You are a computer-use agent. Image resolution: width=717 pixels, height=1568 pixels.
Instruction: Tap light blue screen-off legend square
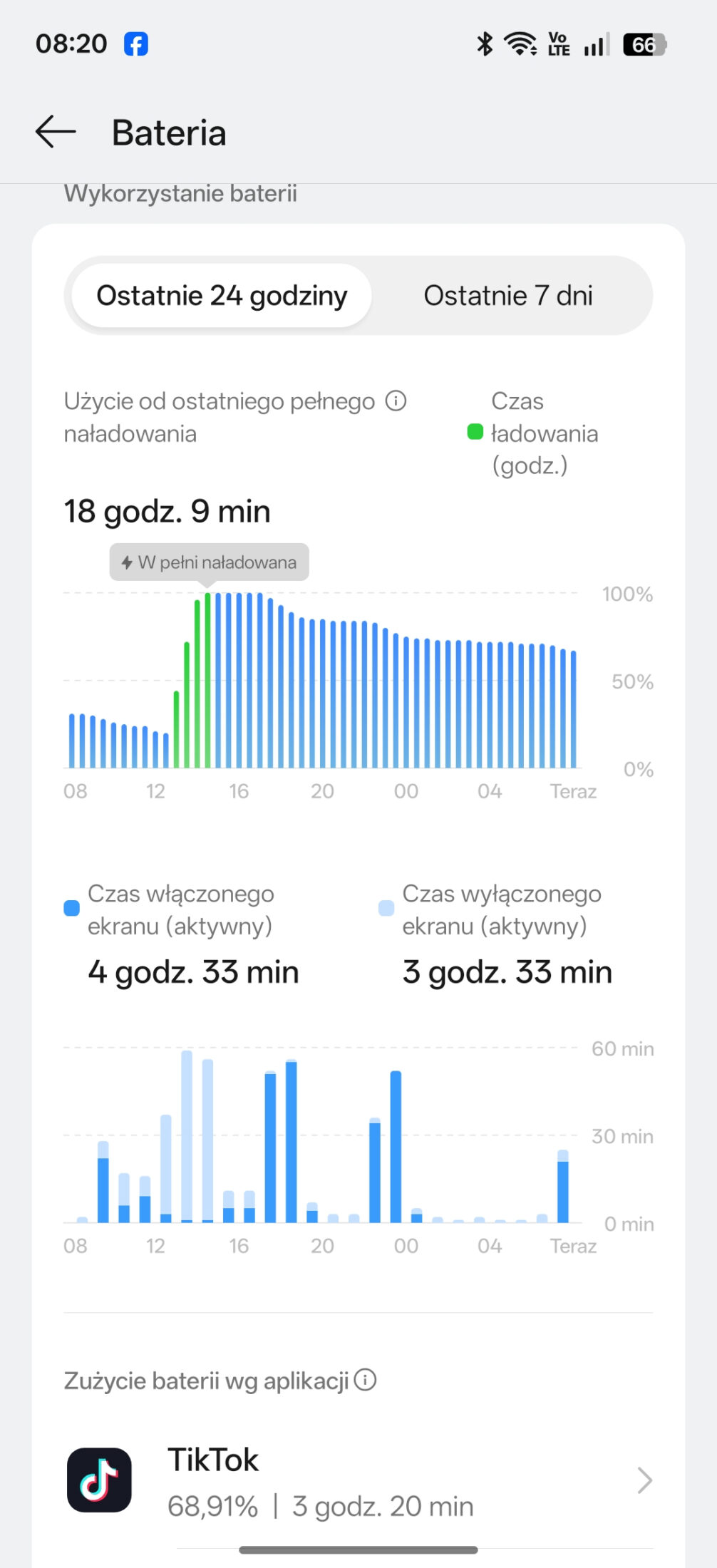click(x=386, y=908)
